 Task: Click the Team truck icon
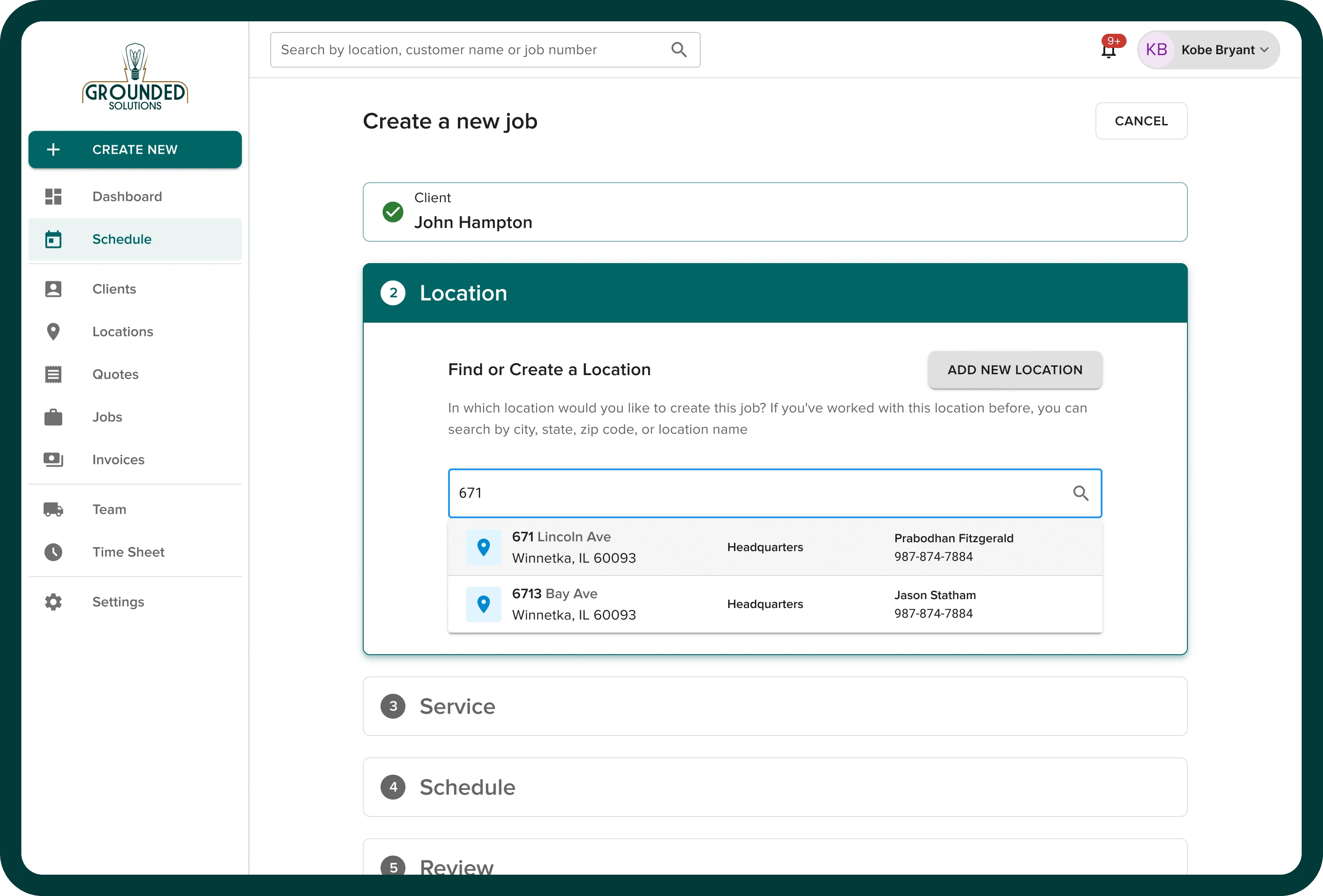[53, 509]
